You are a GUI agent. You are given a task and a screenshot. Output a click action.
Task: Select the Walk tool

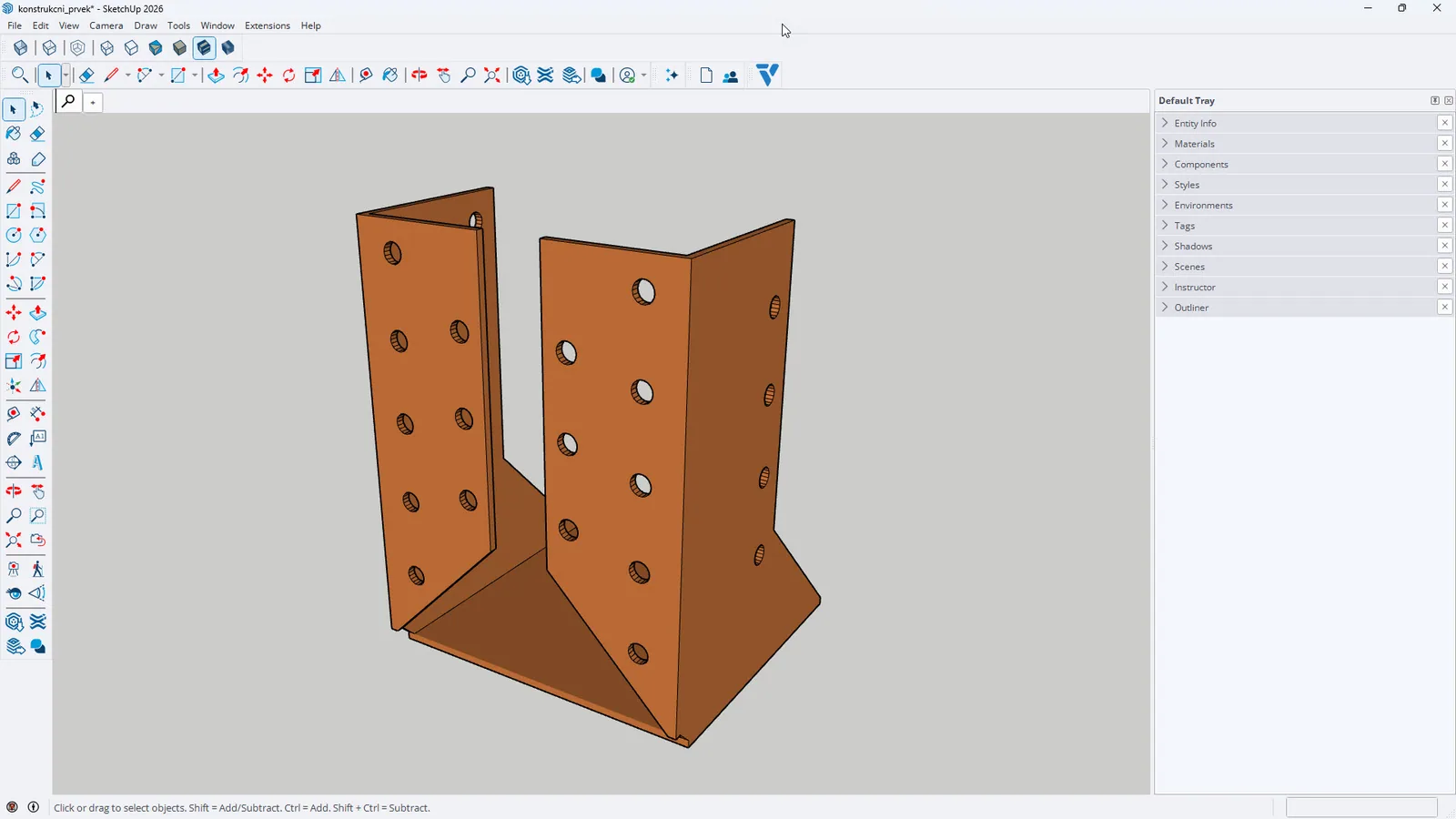click(37, 570)
